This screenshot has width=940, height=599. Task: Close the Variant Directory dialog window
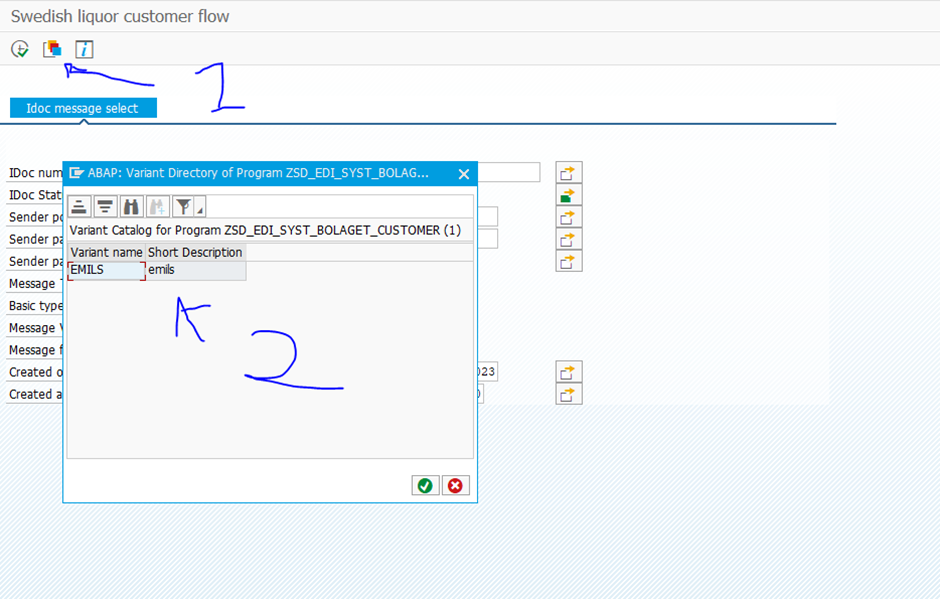pyautogui.click(x=463, y=174)
